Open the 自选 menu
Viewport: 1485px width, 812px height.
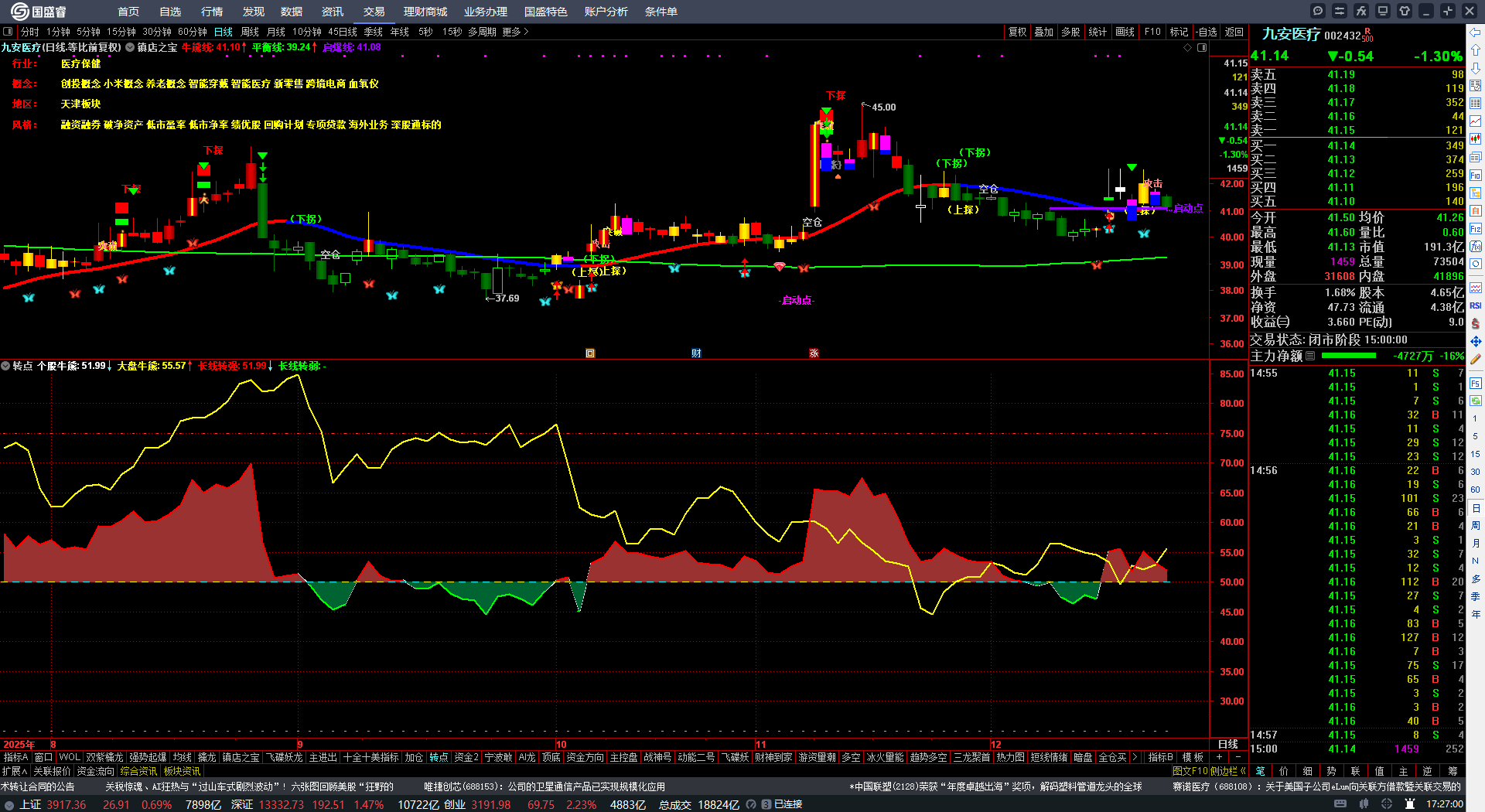tap(170, 12)
